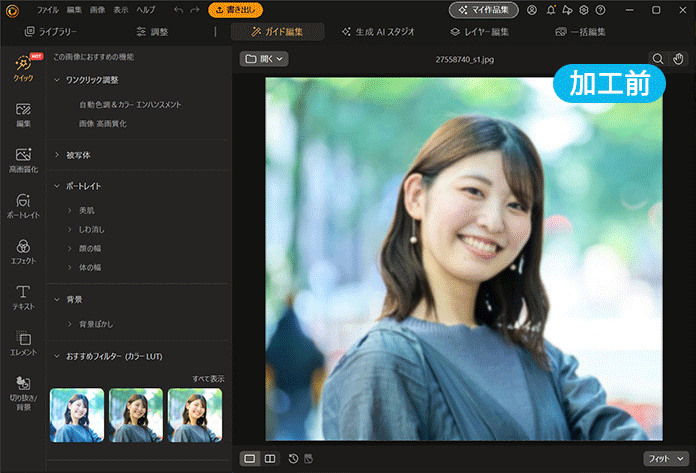Collapse the 背景 background section
Screen dimensions: 696x473
57,300
